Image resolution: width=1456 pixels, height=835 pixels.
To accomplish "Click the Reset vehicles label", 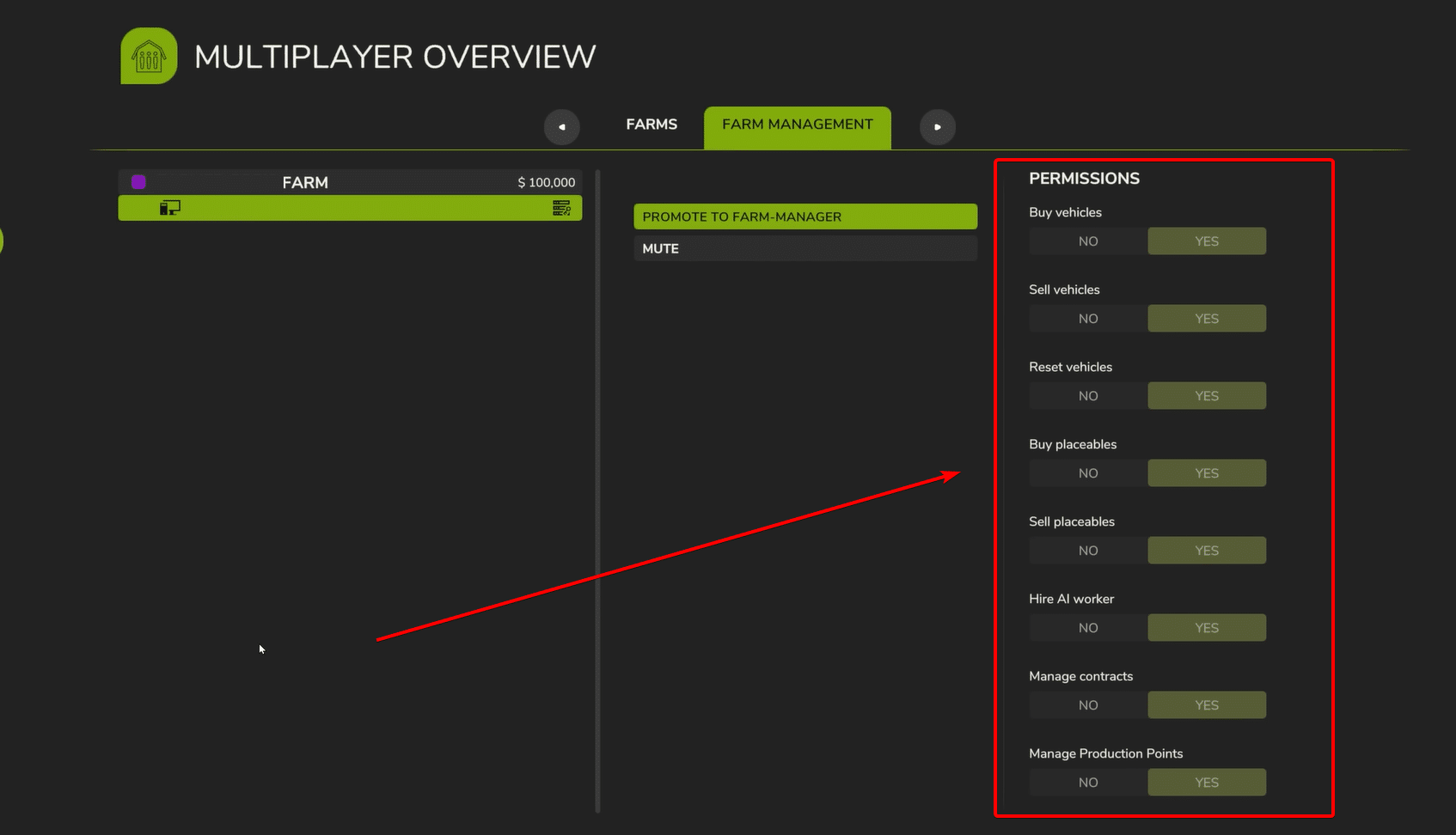I will (1070, 367).
